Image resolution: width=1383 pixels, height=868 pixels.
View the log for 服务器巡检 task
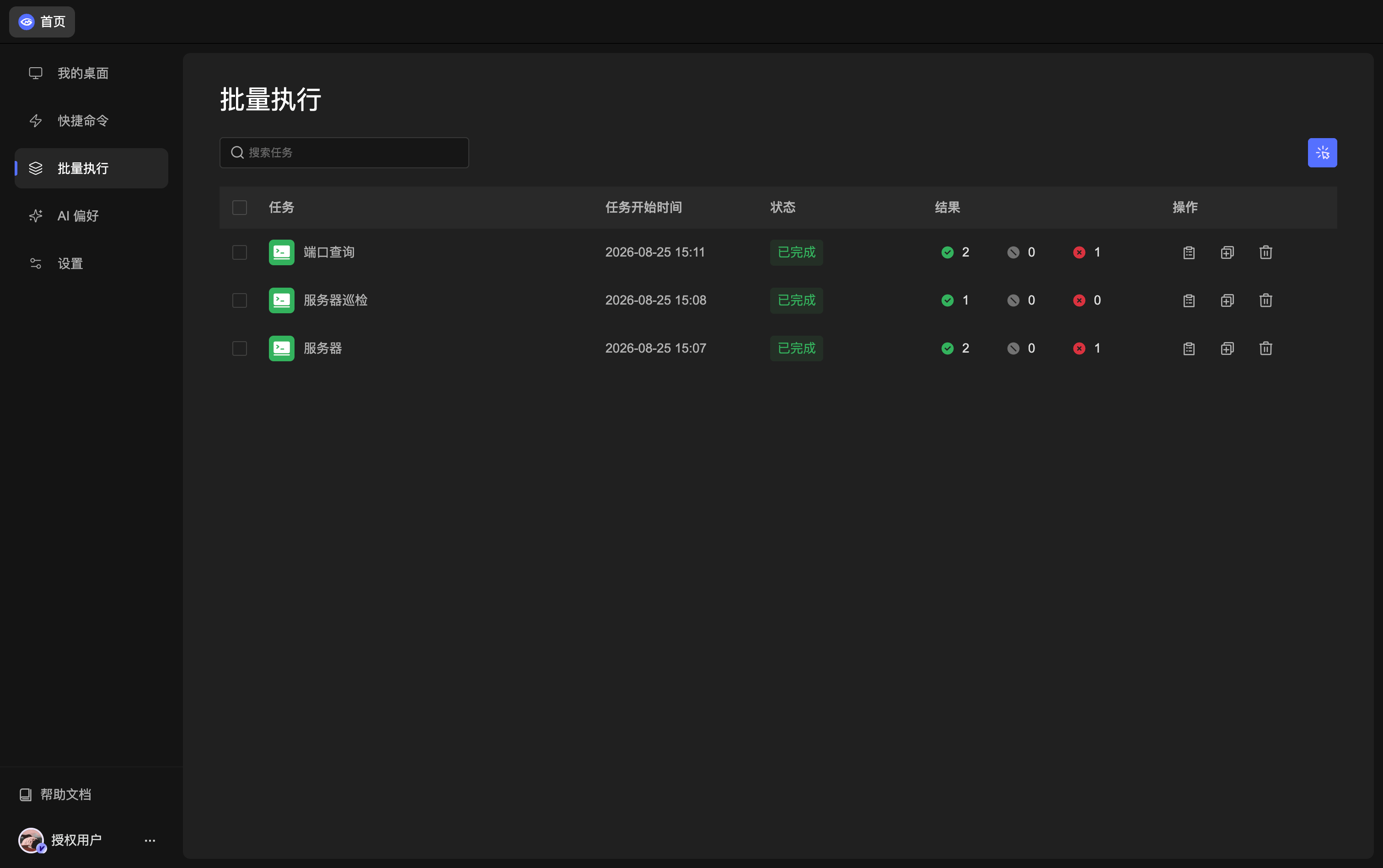[1189, 300]
